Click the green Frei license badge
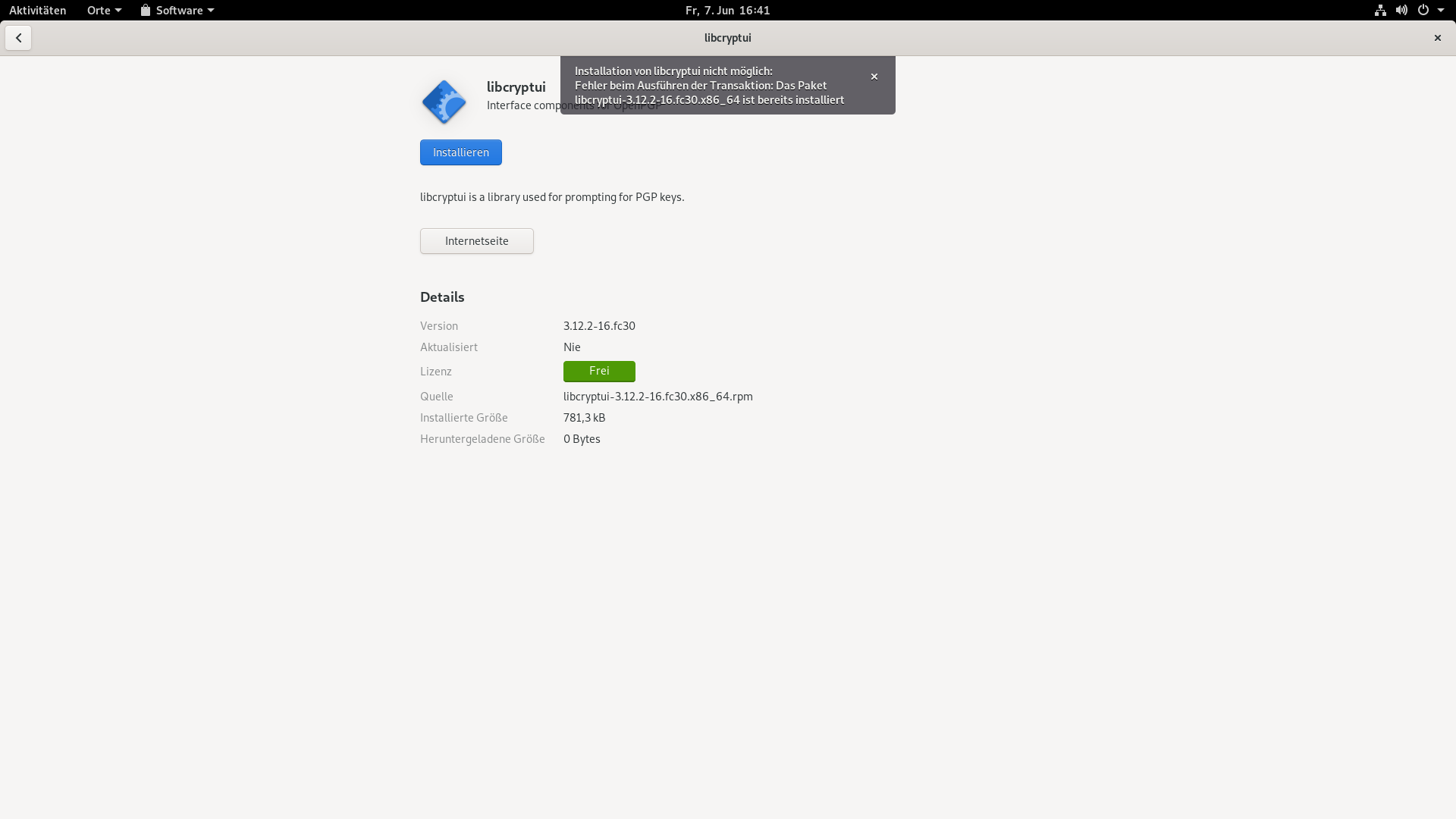1456x819 pixels. (598, 371)
